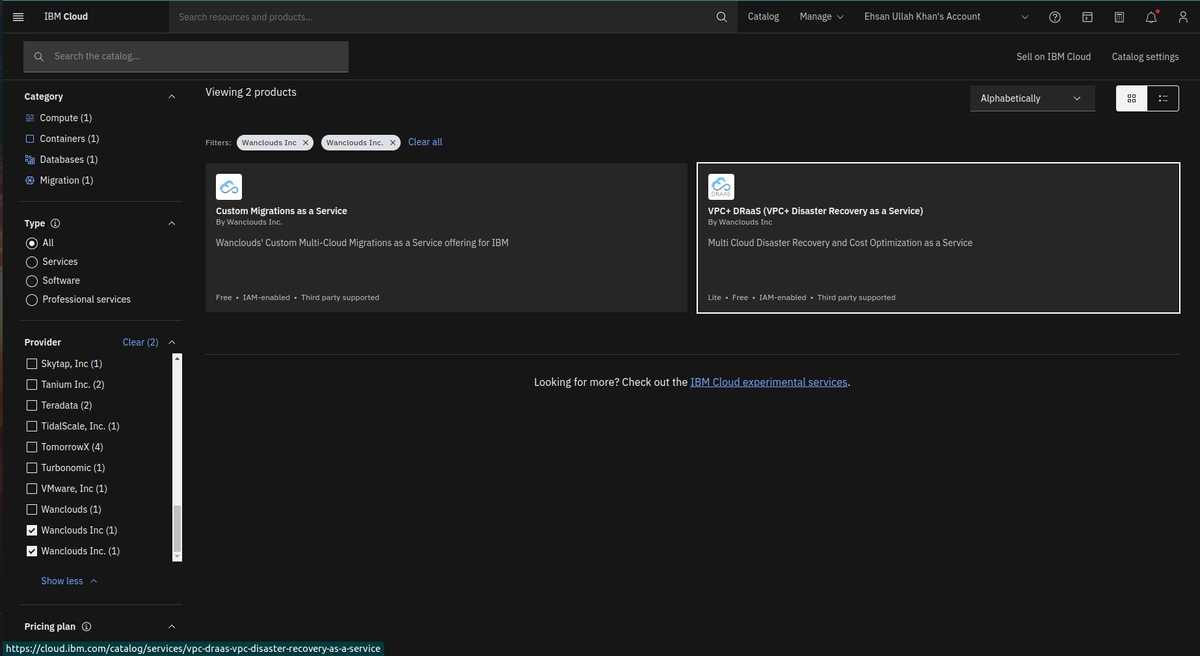Screen dimensions: 1200x656
Task: Remove the 'Wanclouds Inc.' filter tag
Action: click(393, 143)
